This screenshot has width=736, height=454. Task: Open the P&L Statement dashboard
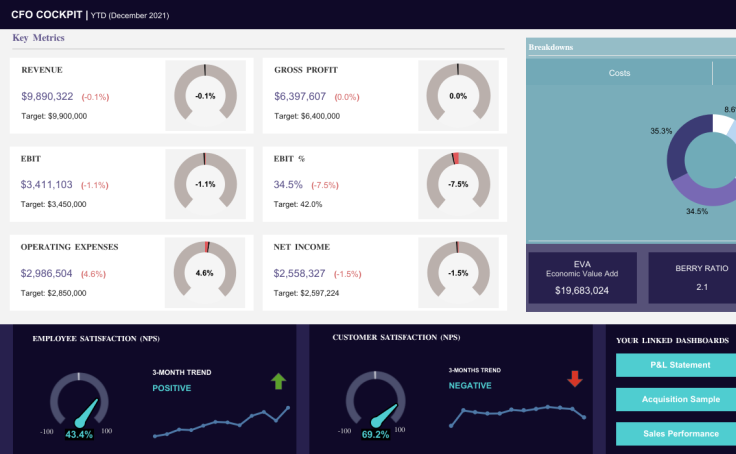pos(675,366)
